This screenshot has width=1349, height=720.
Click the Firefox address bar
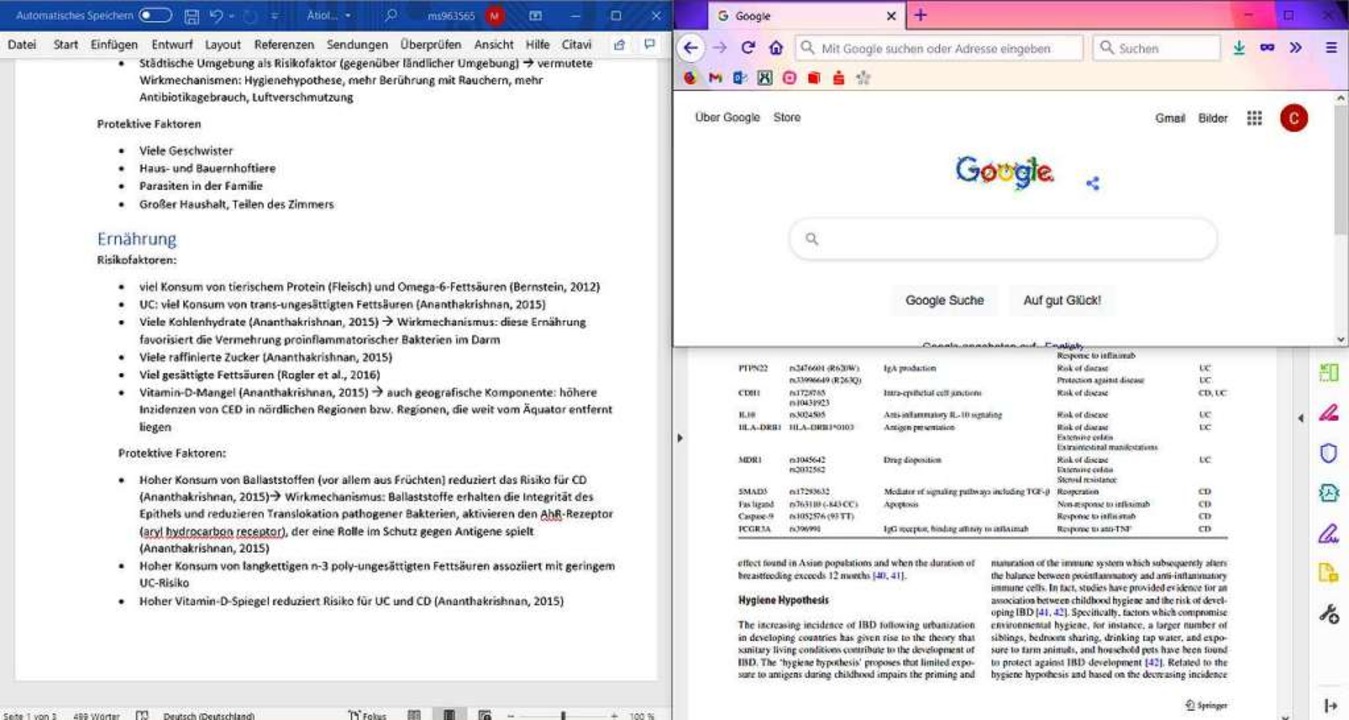(939, 48)
